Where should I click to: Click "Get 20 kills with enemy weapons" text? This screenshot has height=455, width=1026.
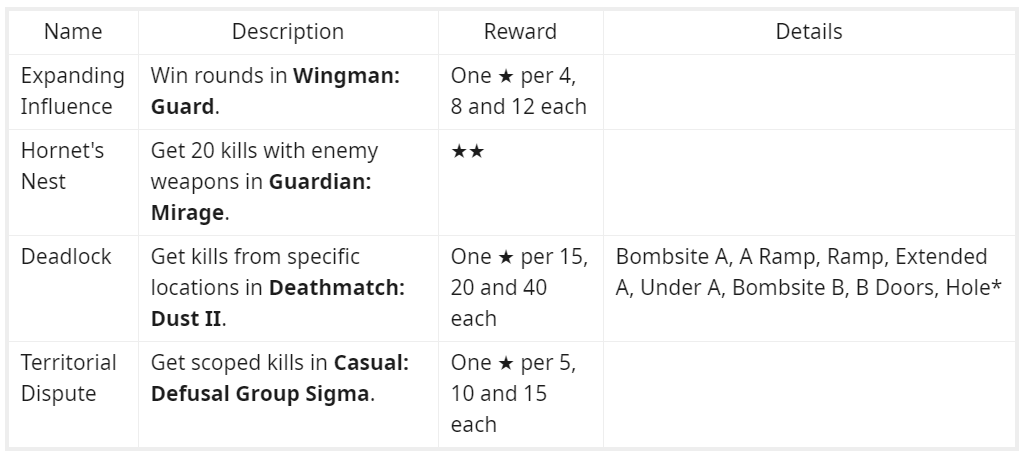click(x=264, y=151)
